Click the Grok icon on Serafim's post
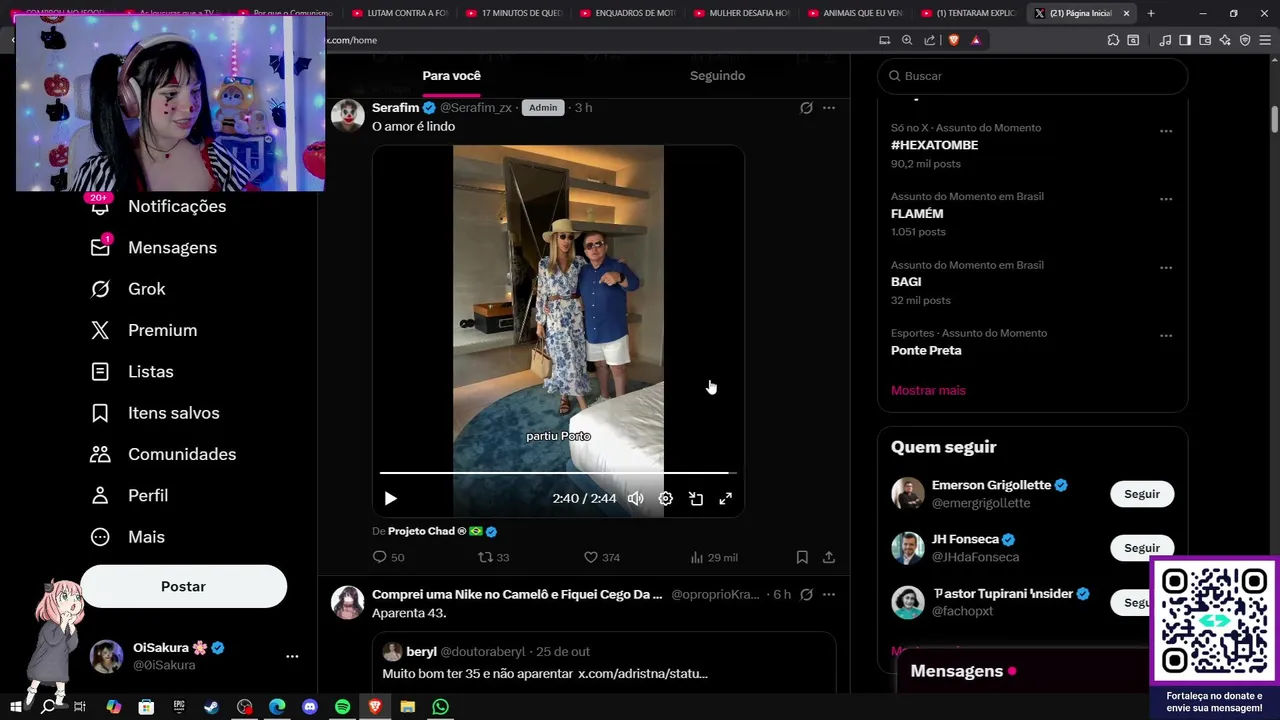 click(x=806, y=108)
